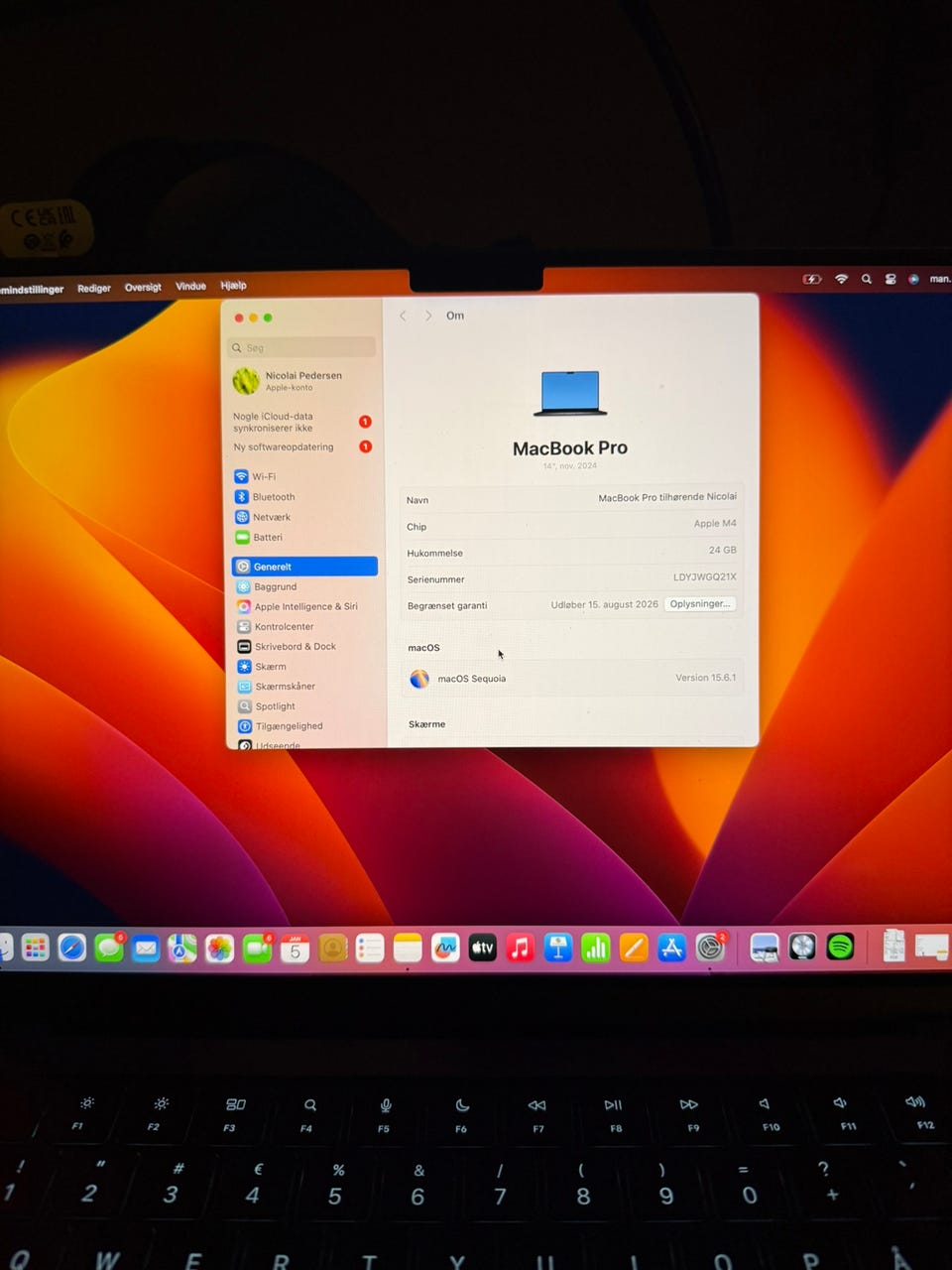Open the Mail app in Dock

point(146,949)
